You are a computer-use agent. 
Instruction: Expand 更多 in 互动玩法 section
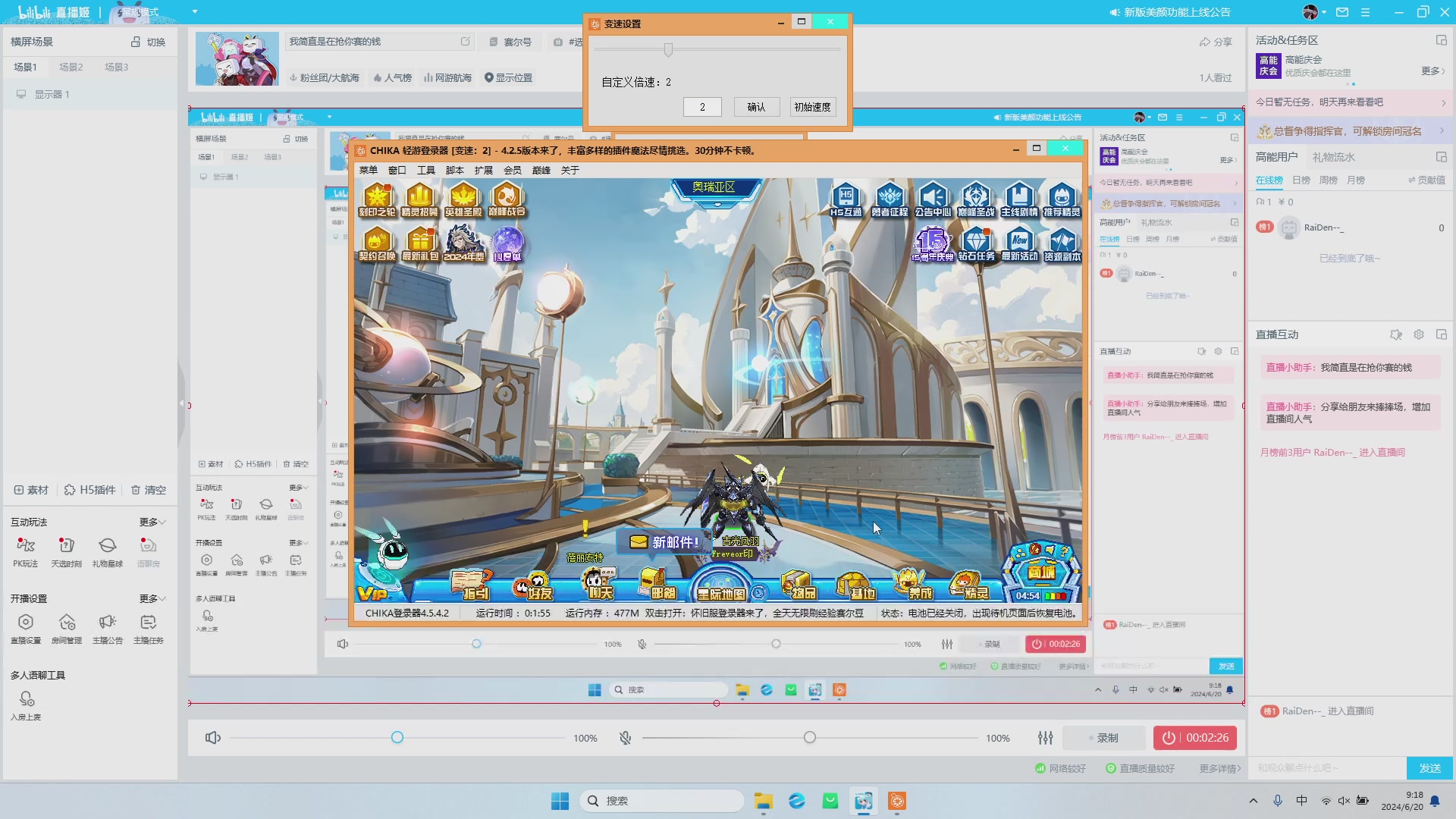[152, 522]
